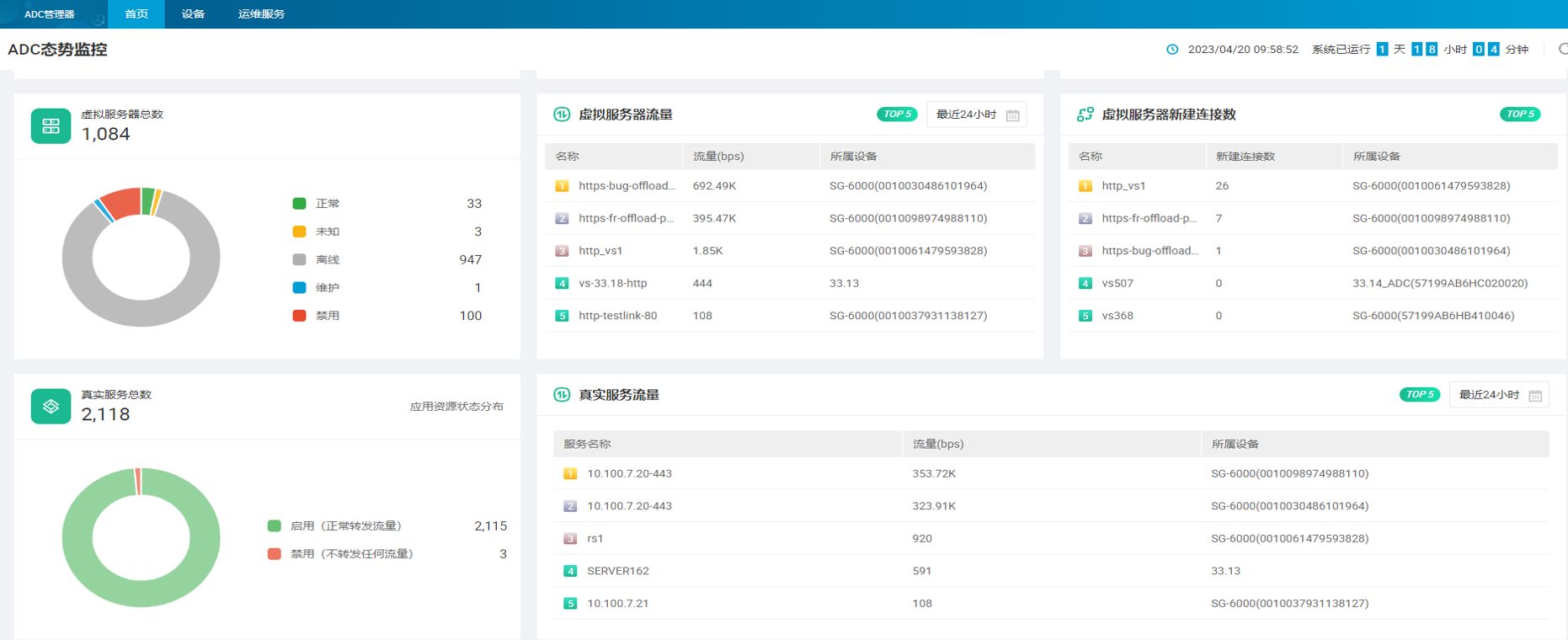Click the 流量(bps) column header in 真实服务流量 table
The width and height of the screenshot is (1568, 640).
point(937,444)
